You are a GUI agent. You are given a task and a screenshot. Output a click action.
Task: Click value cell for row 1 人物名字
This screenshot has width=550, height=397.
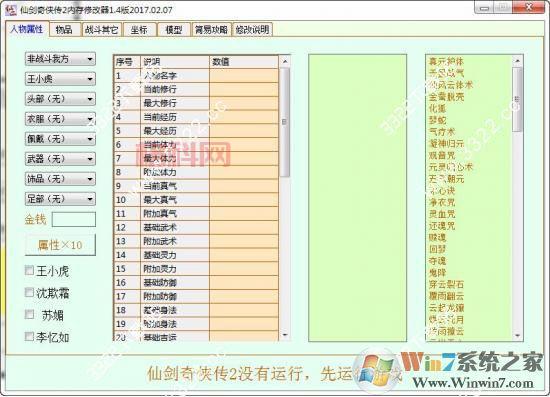pyautogui.click(x=244, y=76)
